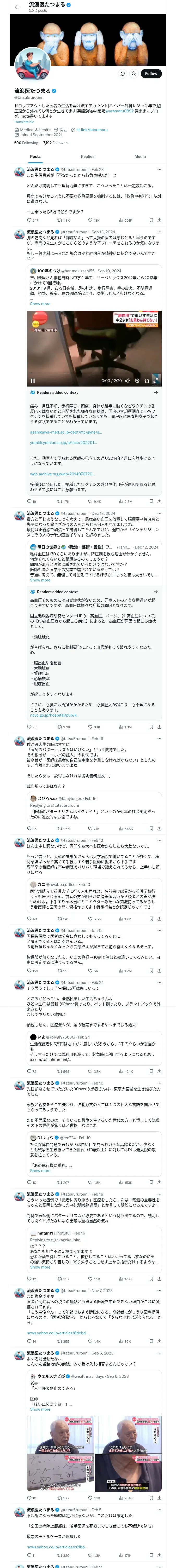Pause the playing video
This screenshot has height=1568, width=176.
tap(33, 381)
